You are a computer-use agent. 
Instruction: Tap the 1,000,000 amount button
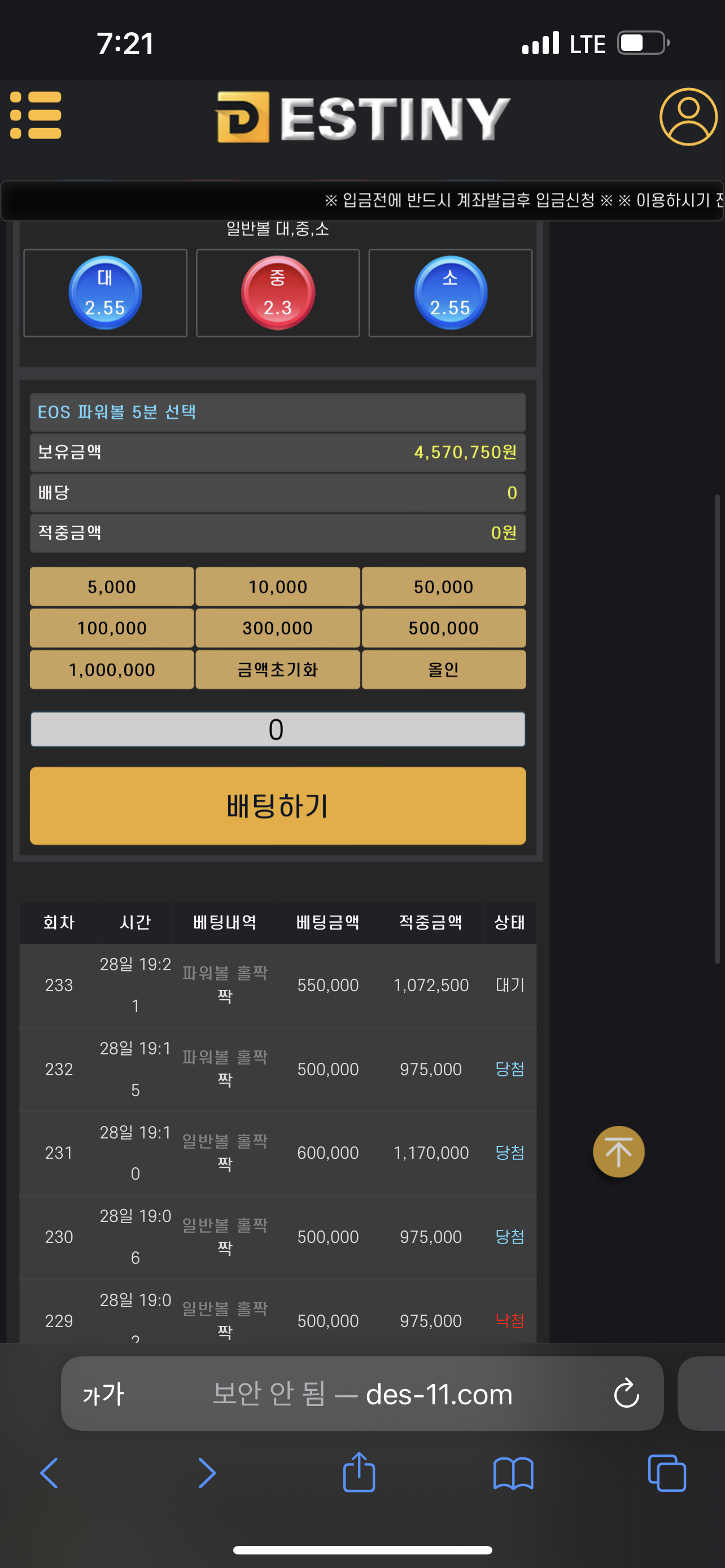tap(112, 669)
